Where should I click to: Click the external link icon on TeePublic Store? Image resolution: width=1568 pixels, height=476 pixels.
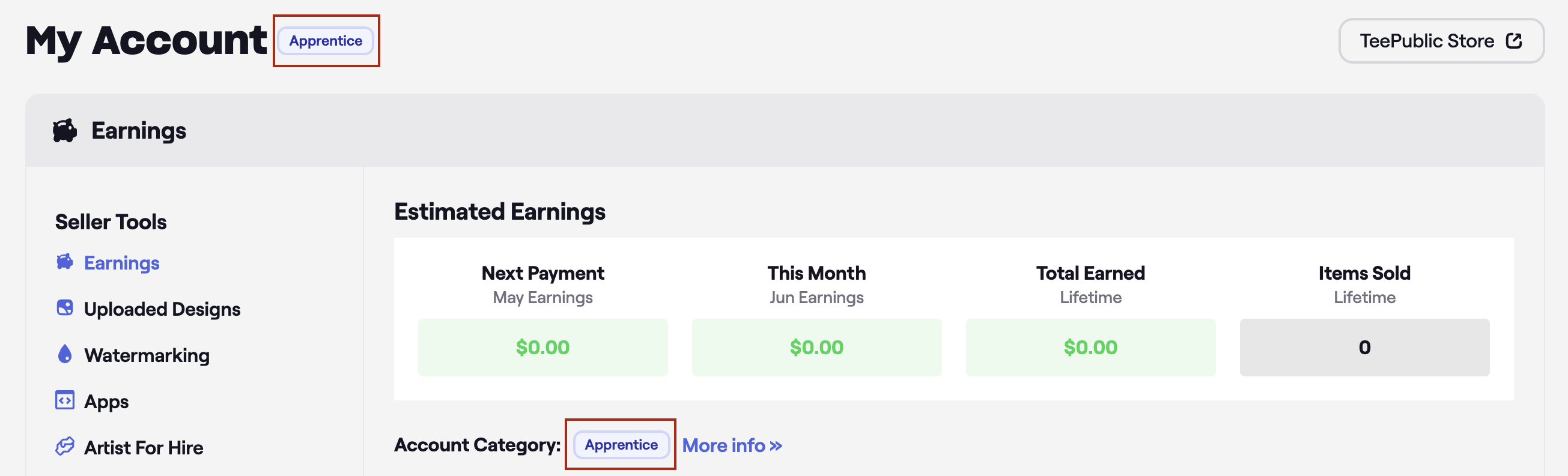pyautogui.click(x=1514, y=41)
